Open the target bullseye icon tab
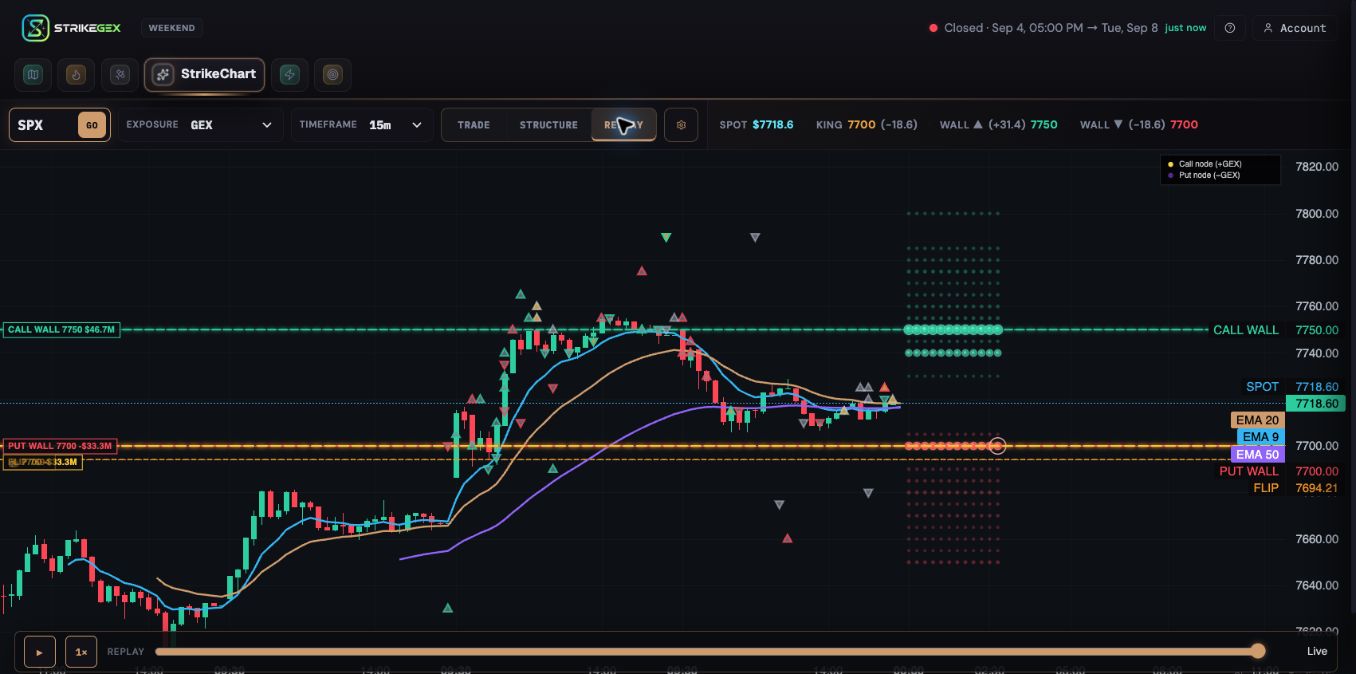 tap(333, 74)
